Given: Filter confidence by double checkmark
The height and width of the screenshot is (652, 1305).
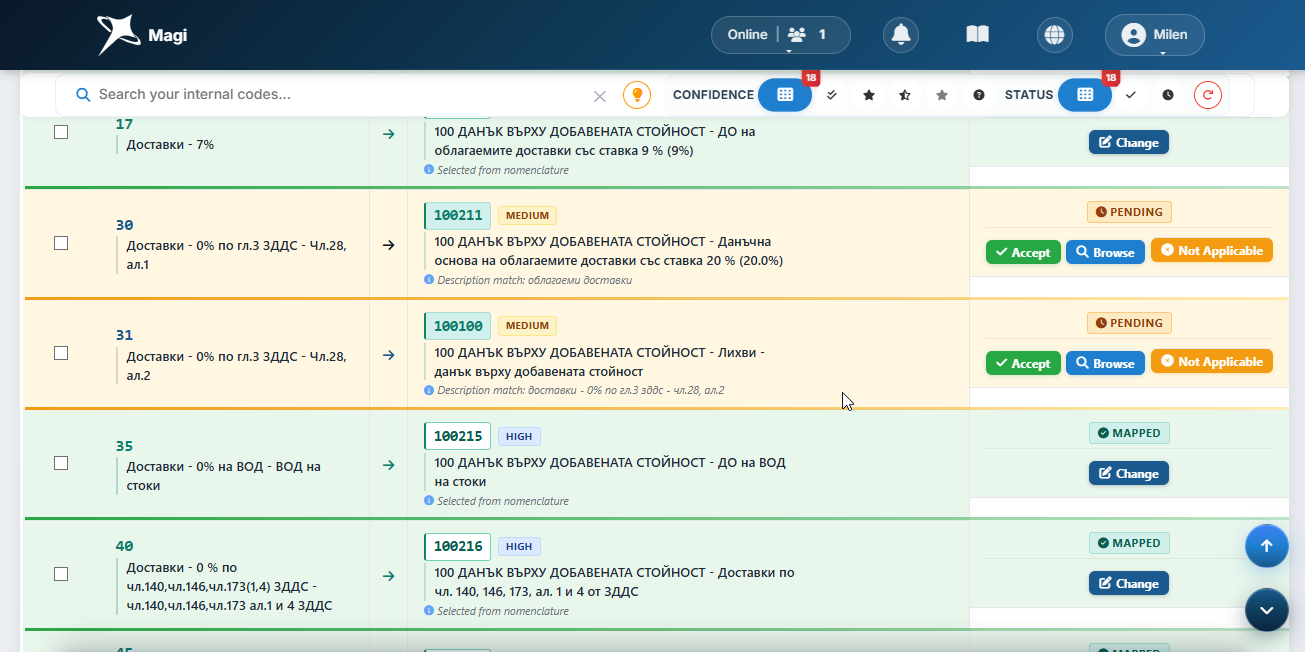Looking at the screenshot, I should (x=832, y=95).
